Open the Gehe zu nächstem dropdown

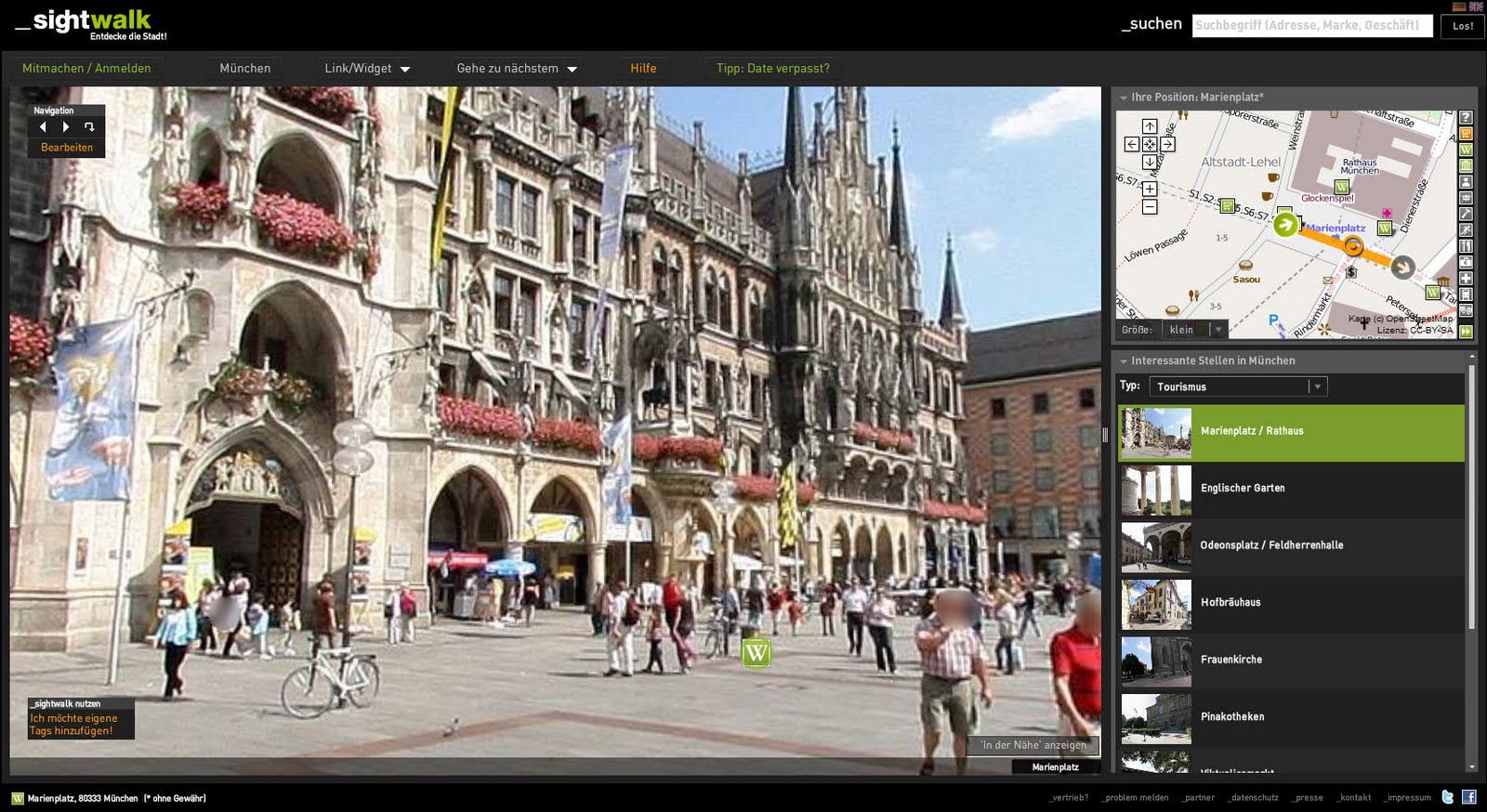517,68
